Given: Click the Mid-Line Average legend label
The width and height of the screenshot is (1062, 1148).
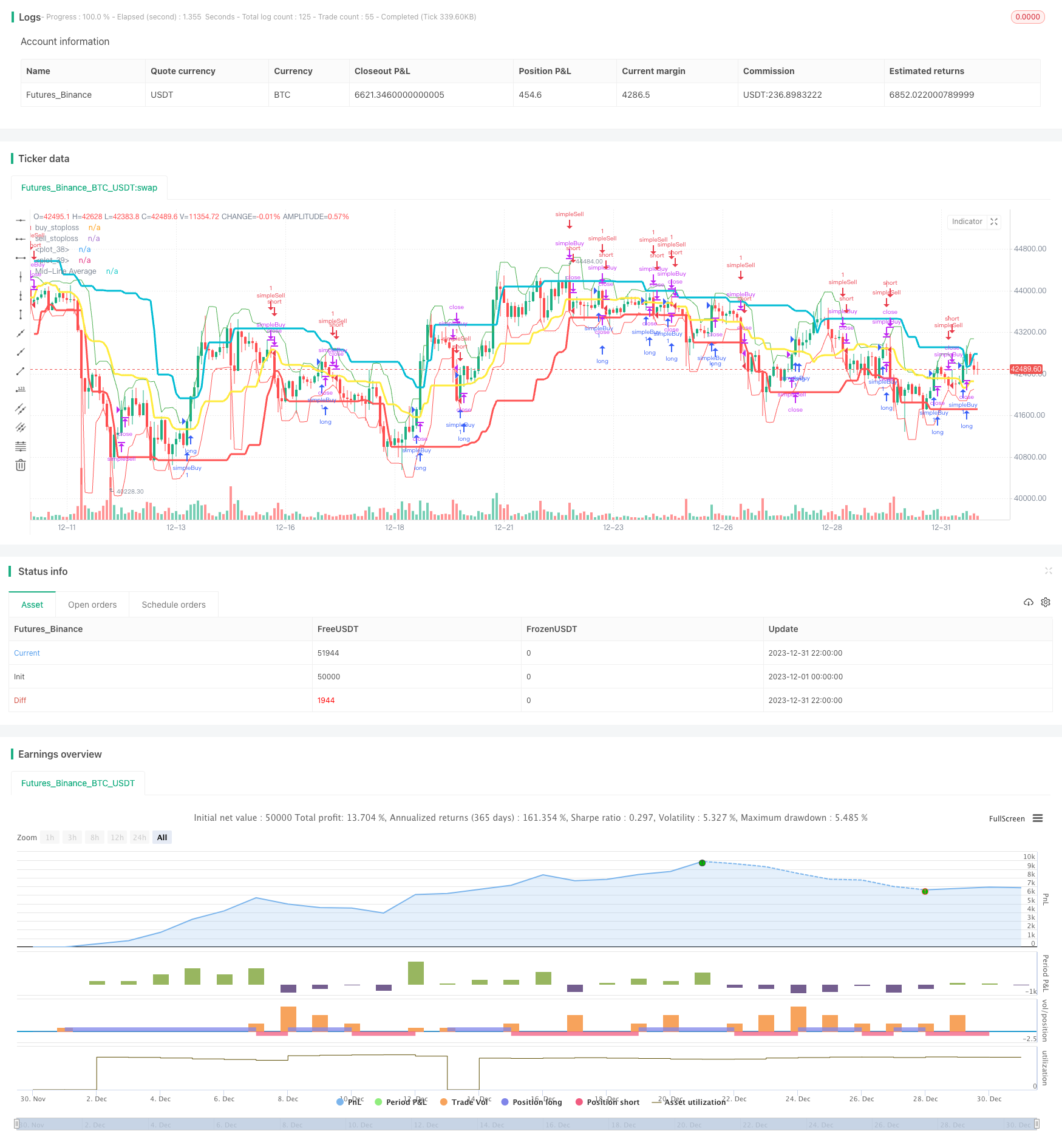Looking at the screenshot, I should [x=66, y=271].
